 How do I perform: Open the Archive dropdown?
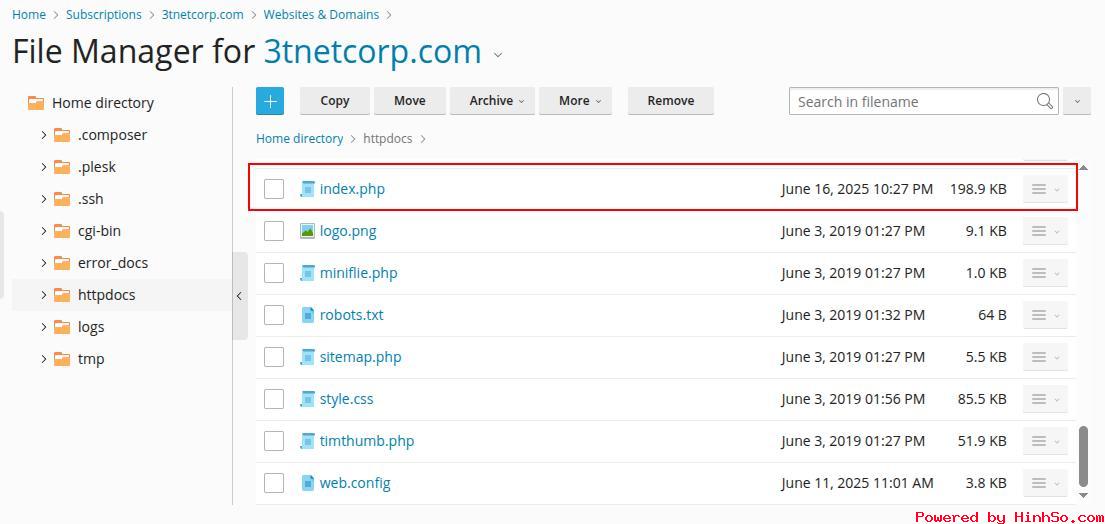click(x=492, y=101)
